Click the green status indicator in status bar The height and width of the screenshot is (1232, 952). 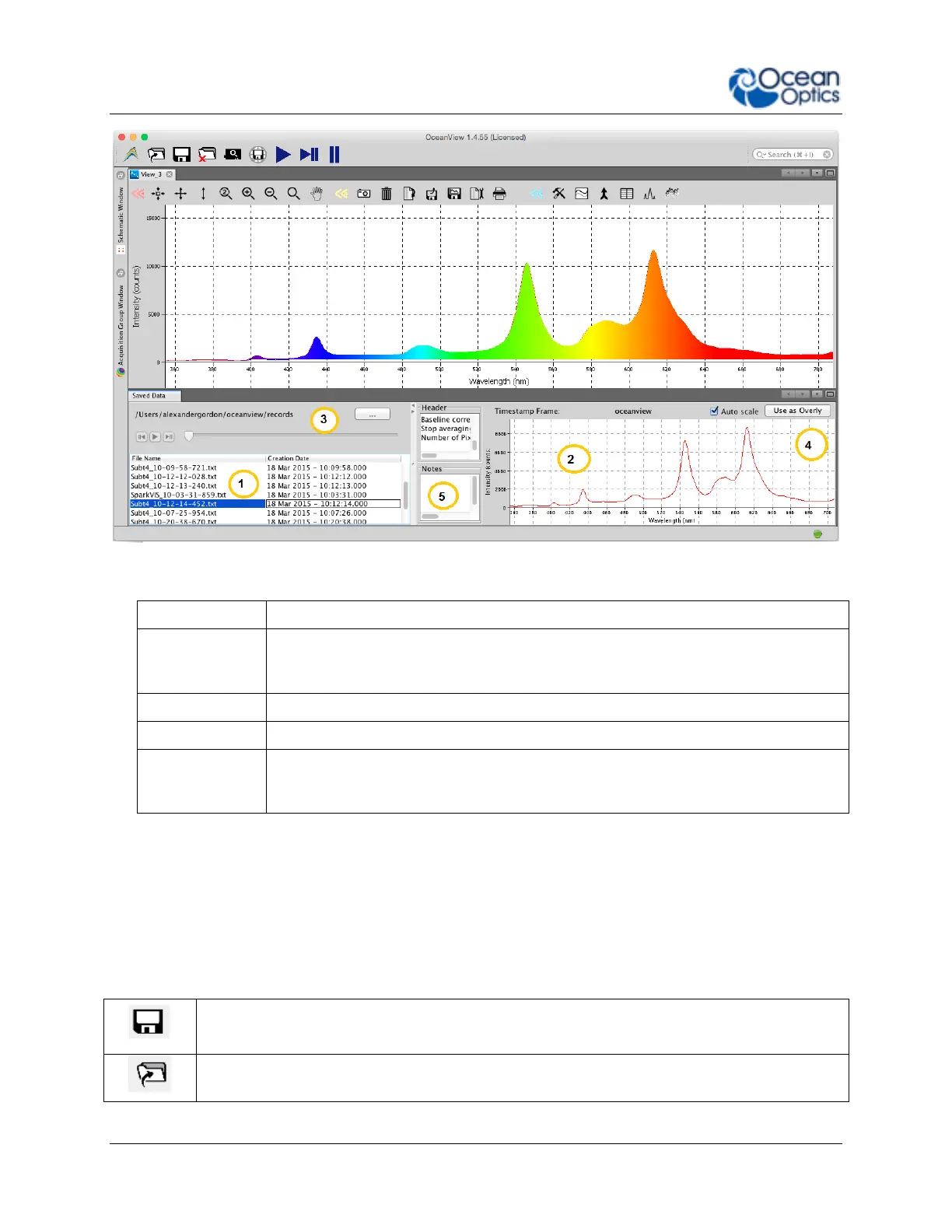817,534
